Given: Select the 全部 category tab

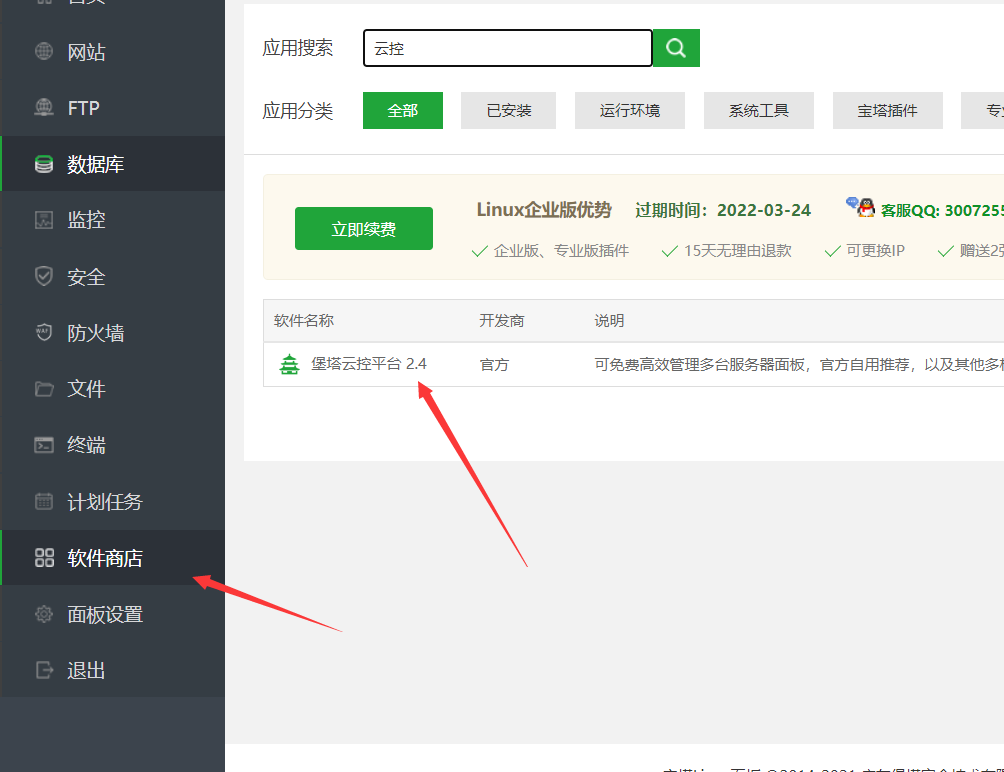Looking at the screenshot, I should point(403,111).
